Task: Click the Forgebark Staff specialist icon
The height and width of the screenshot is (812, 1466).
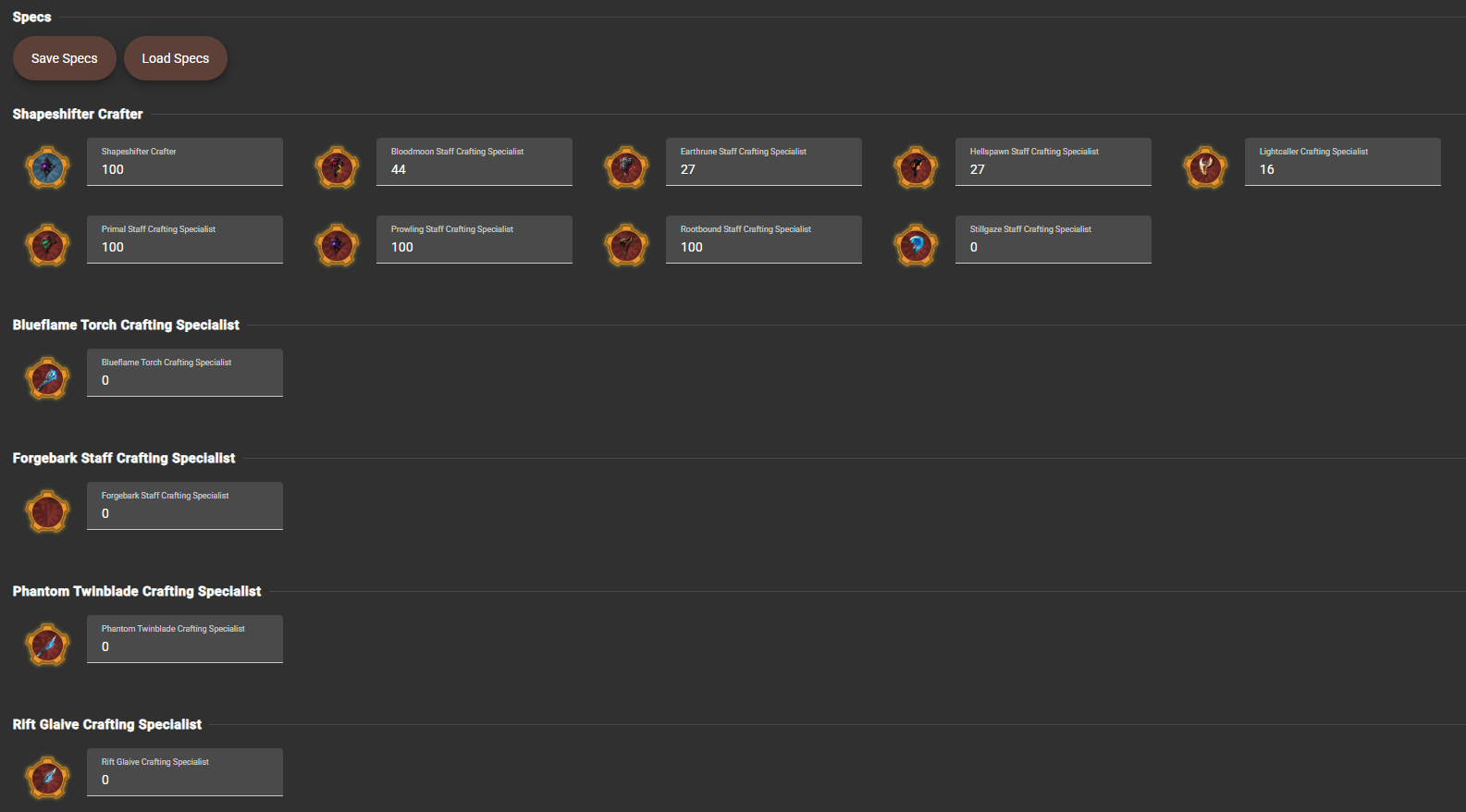Action: (47, 511)
